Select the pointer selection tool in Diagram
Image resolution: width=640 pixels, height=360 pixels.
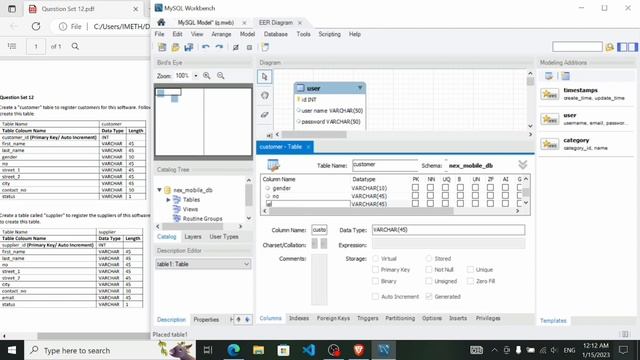click(264, 77)
